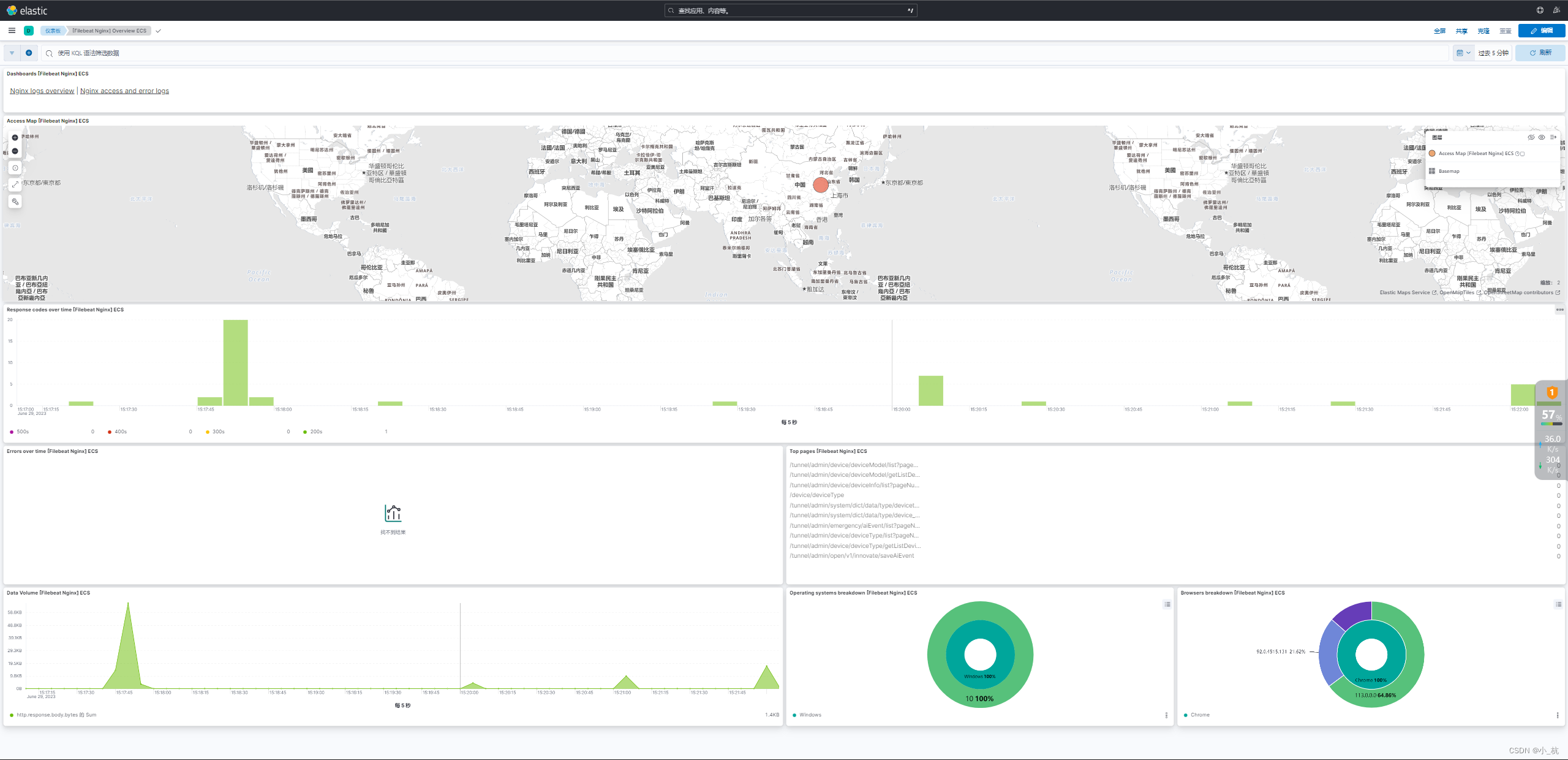Open the calendar quick time range dropdown
This screenshot has height=760, width=1568.
1463,53
